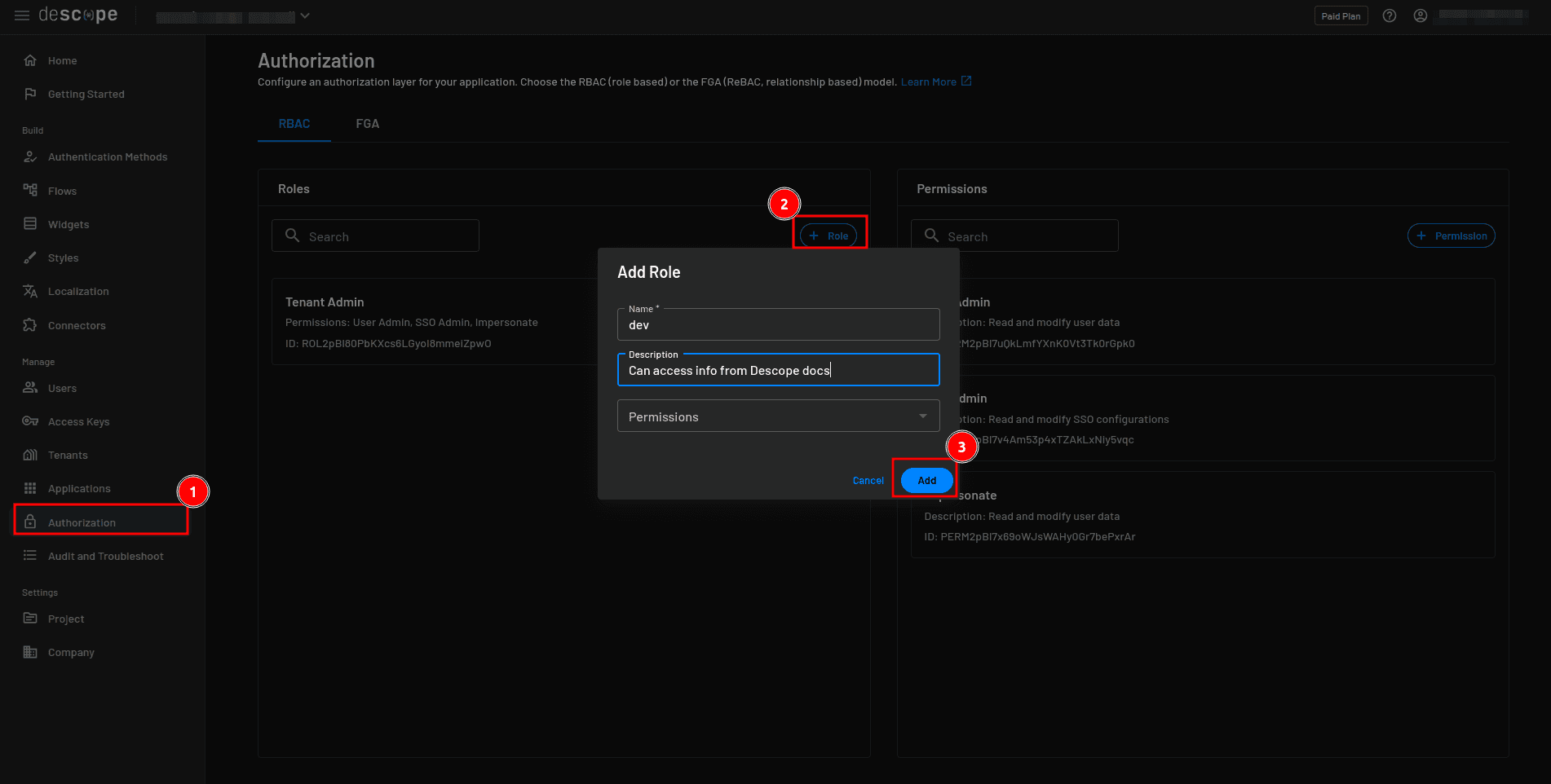The image size is (1551, 784).
Task: Switch to the FGA tab
Action: (x=367, y=124)
